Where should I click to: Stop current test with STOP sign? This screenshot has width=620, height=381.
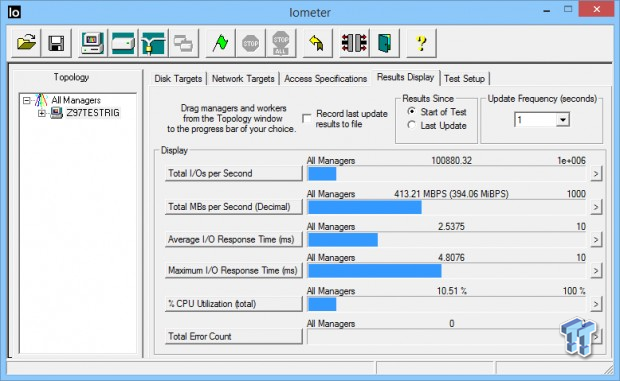pos(251,43)
